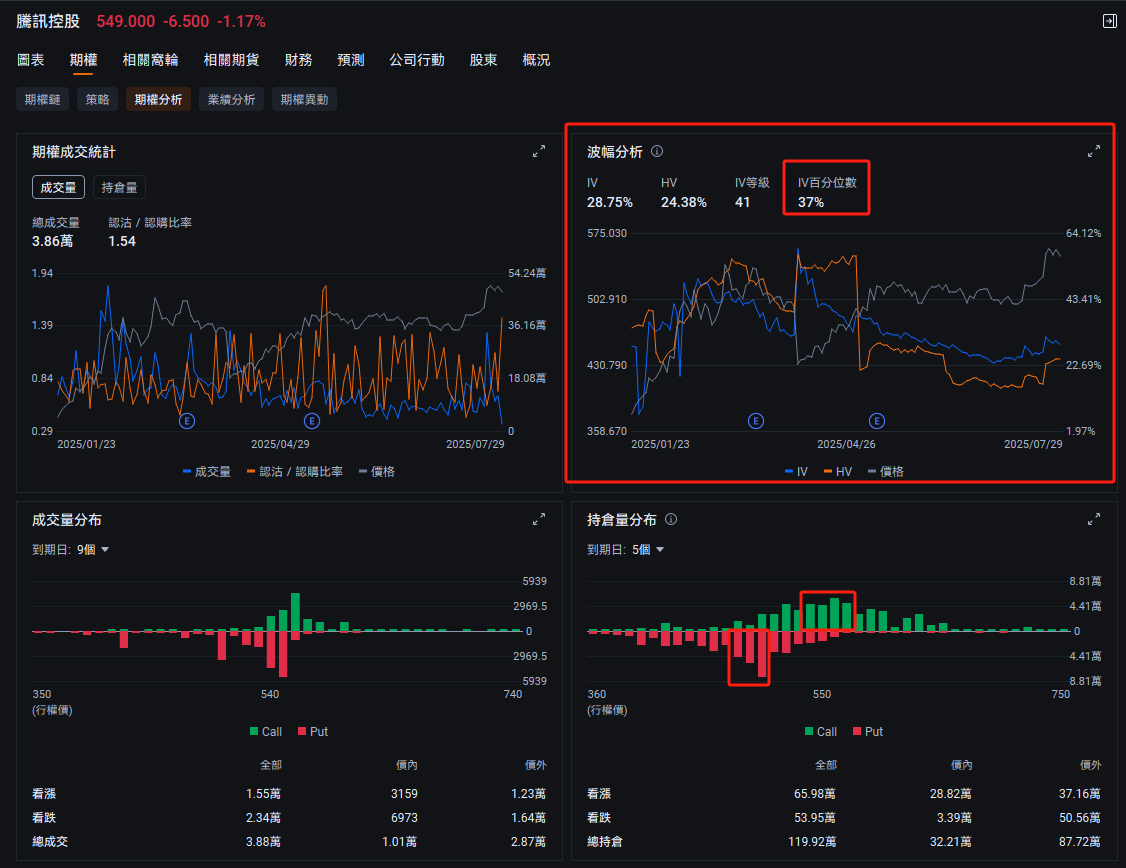Toggle the 價格 legend under volume chart
The image size is (1126, 868).
click(x=378, y=471)
